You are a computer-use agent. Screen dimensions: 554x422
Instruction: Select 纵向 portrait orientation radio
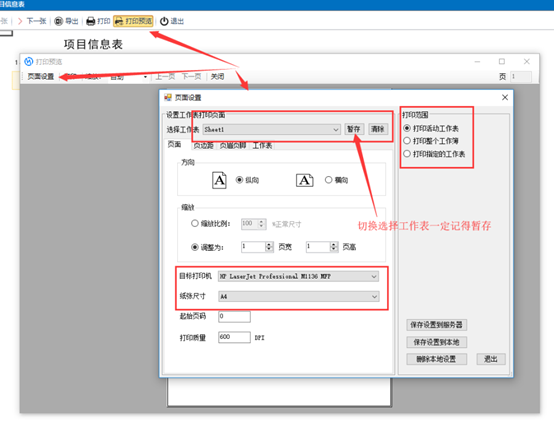(239, 180)
